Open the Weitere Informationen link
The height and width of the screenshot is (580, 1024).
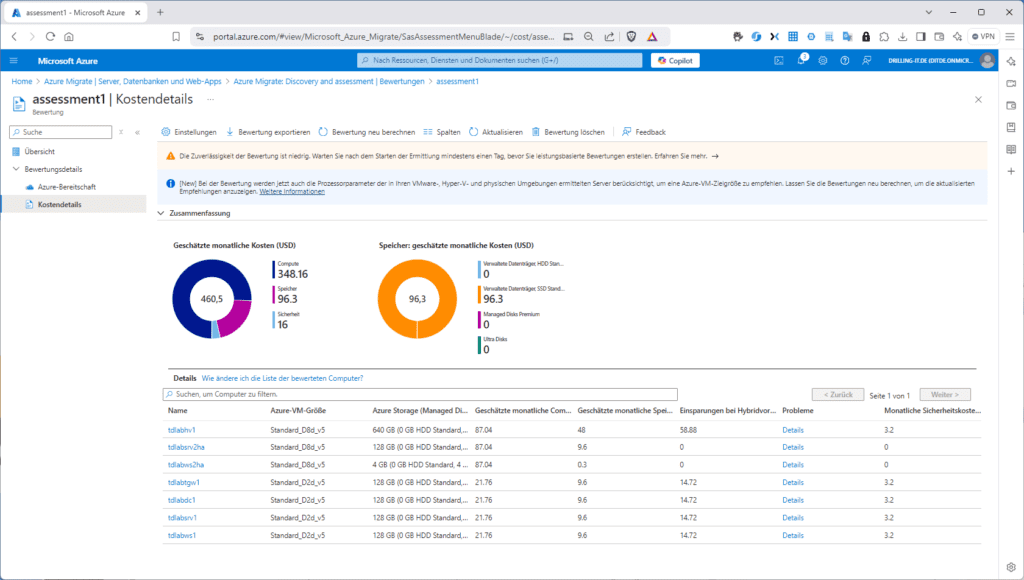pyautogui.click(x=292, y=191)
